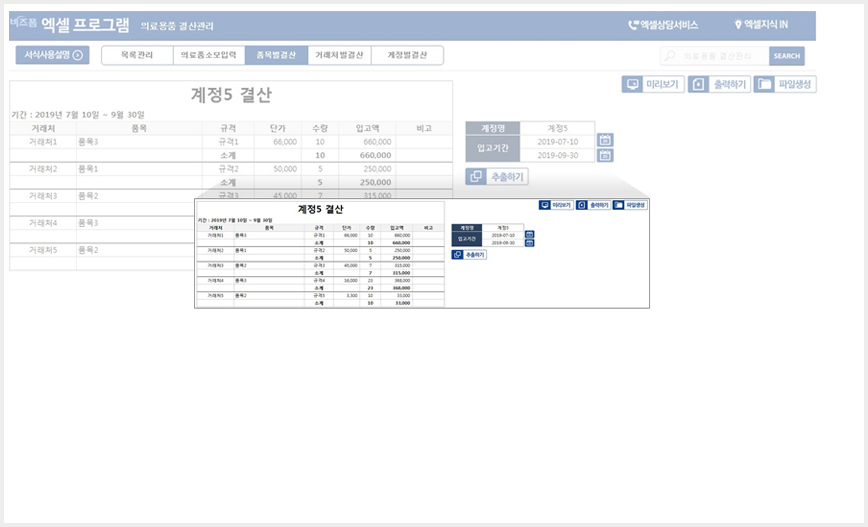Open the calendar icon beside 2019-09-30
868x527 pixels.
pyautogui.click(x=605, y=156)
